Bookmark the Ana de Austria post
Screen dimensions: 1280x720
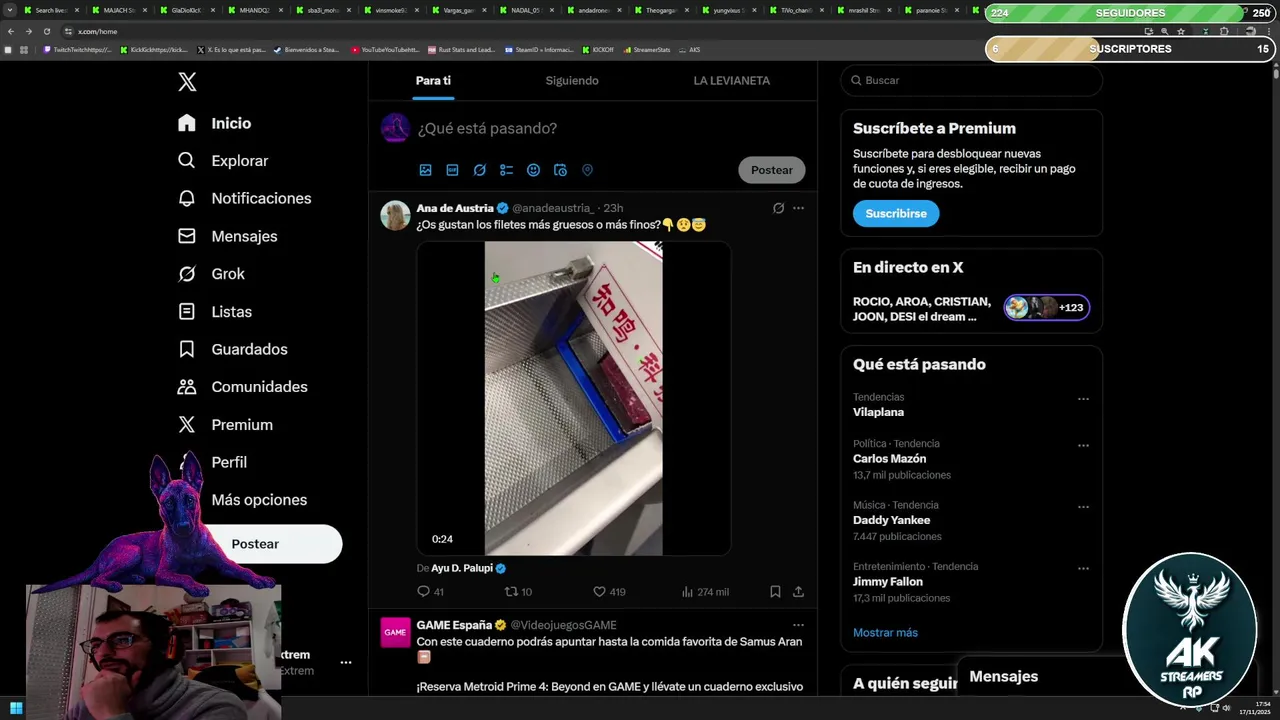click(x=775, y=592)
